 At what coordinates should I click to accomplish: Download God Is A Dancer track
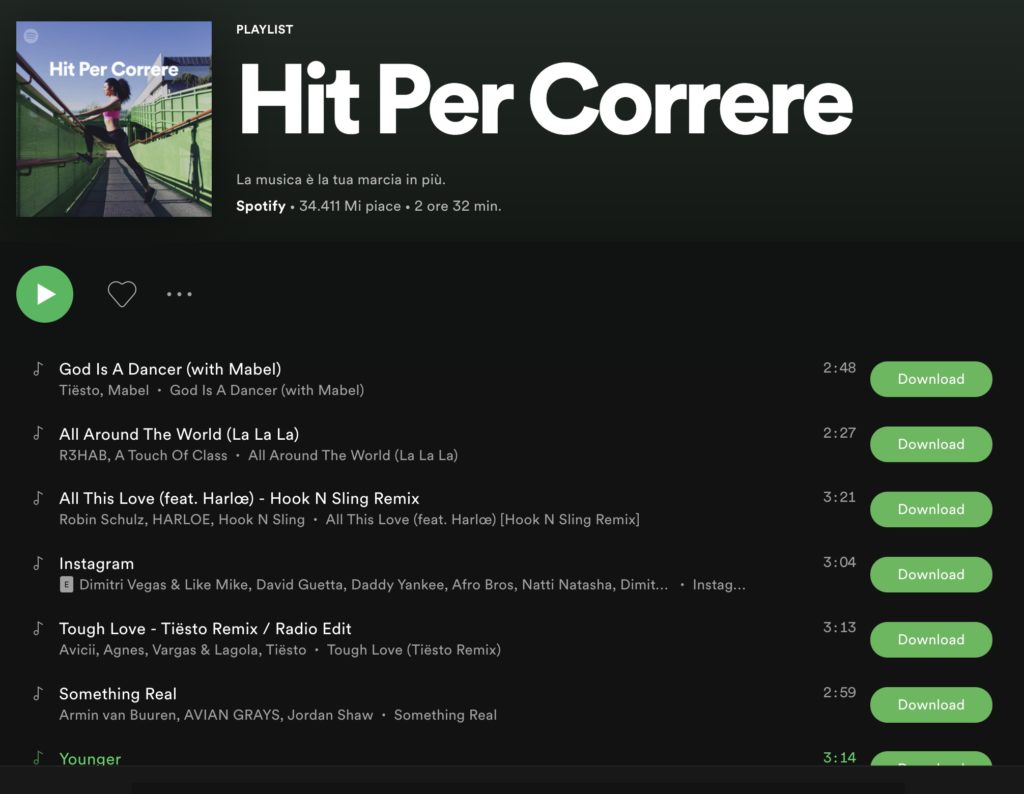click(930, 379)
